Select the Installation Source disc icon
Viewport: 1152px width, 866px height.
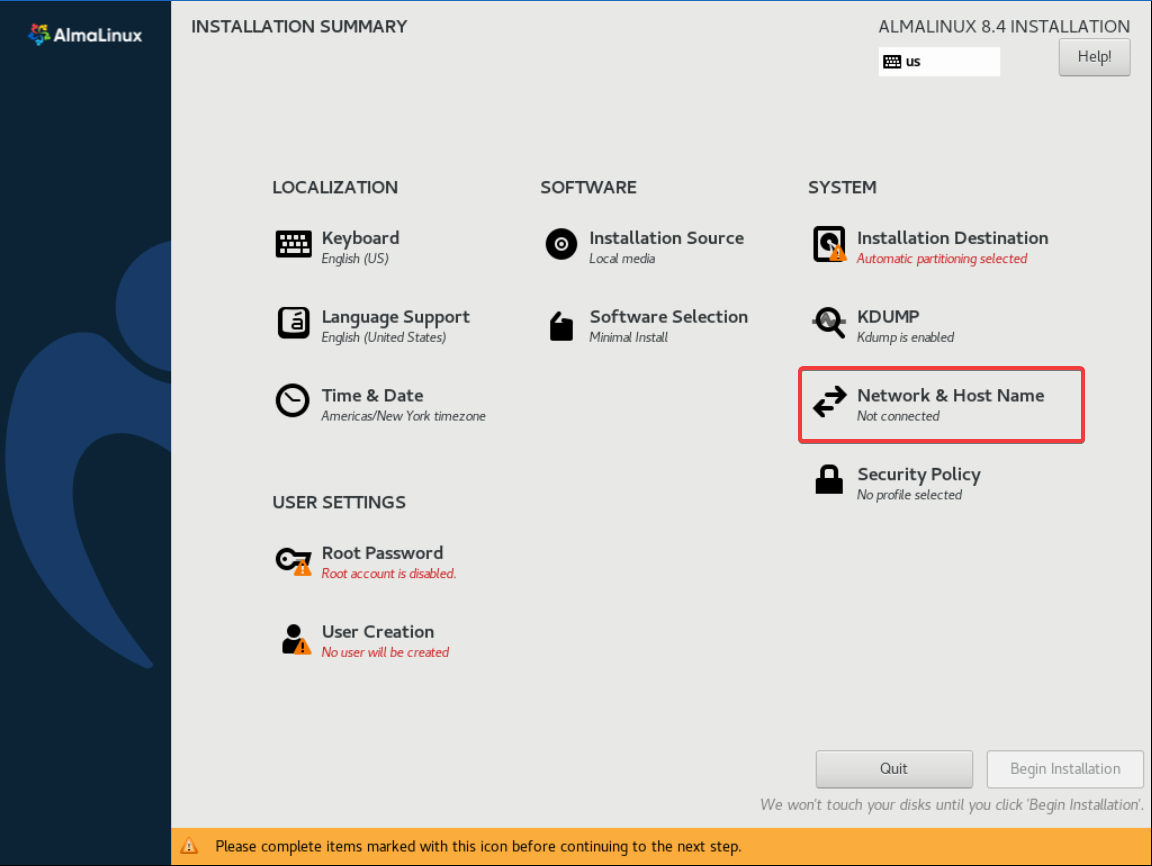[x=561, y=244]
